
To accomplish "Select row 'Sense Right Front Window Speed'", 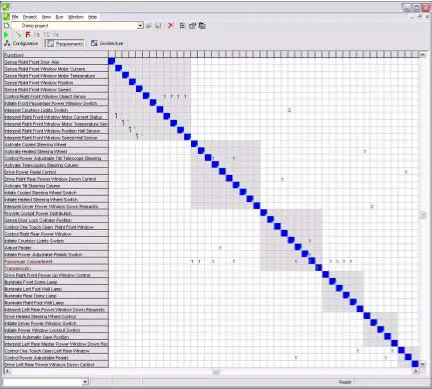I will [56, 89].
